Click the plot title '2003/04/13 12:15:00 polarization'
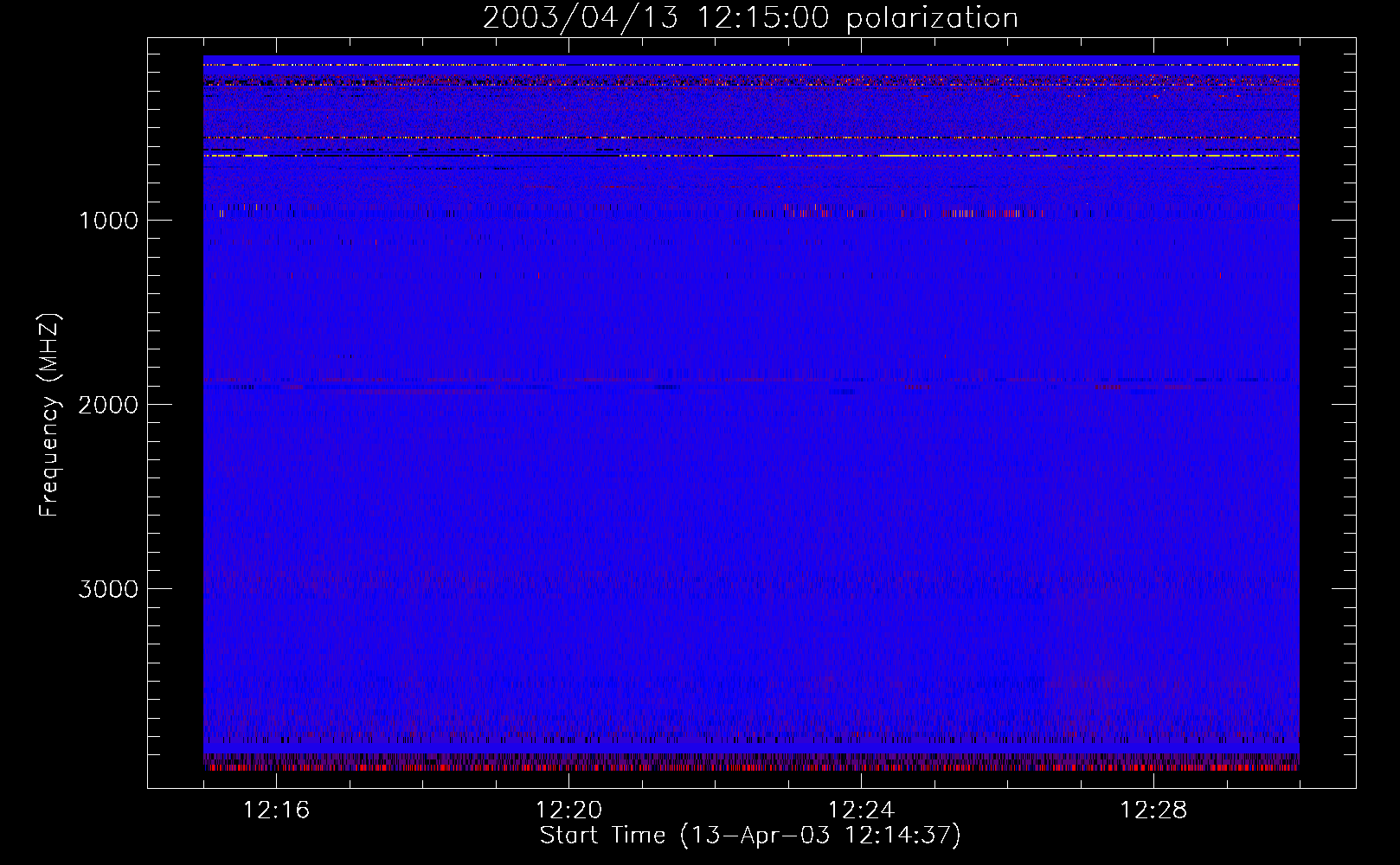Viewport: 1400px width, 865px height. click(750, 18)
